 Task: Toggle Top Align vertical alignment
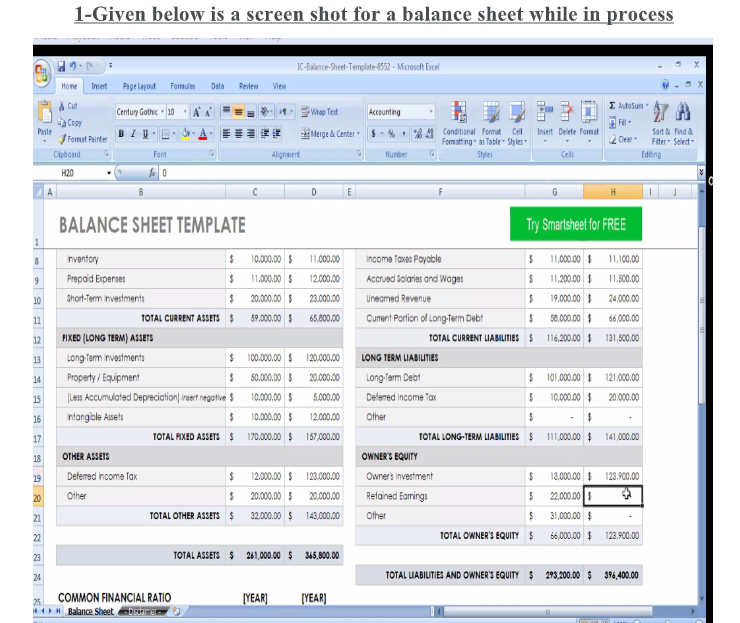tap(227, 112)
